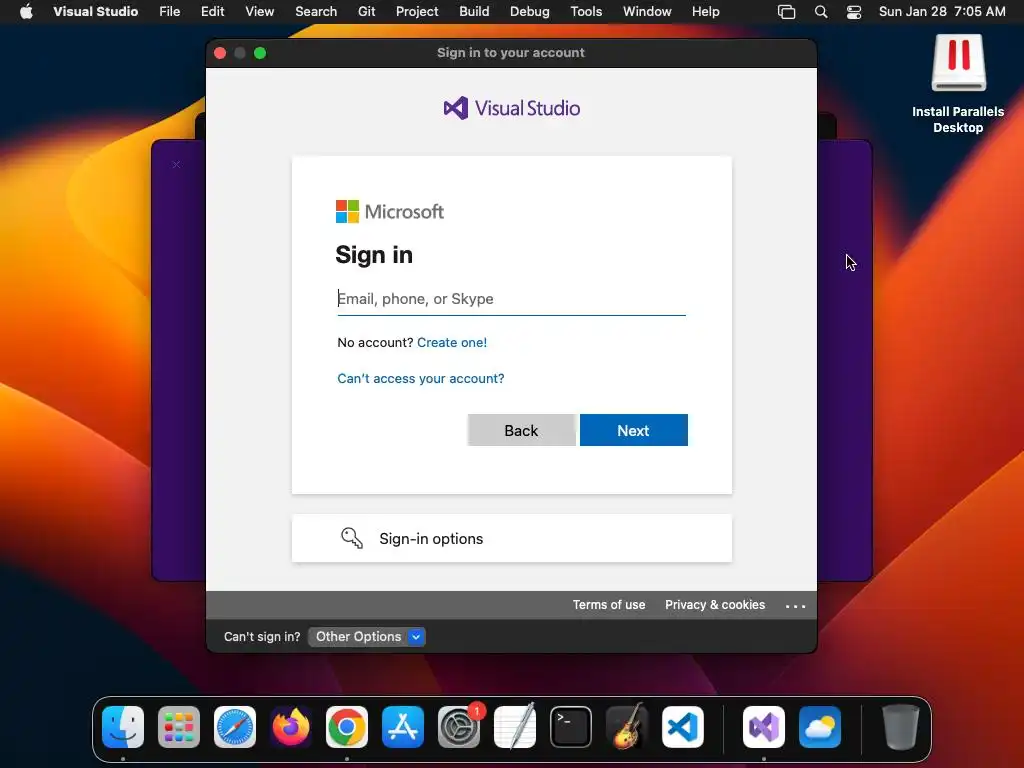Viewport: 1024px width, 768px height.
Task: Click the Stage Manager menu bar icon
Action: pos(786,12)
